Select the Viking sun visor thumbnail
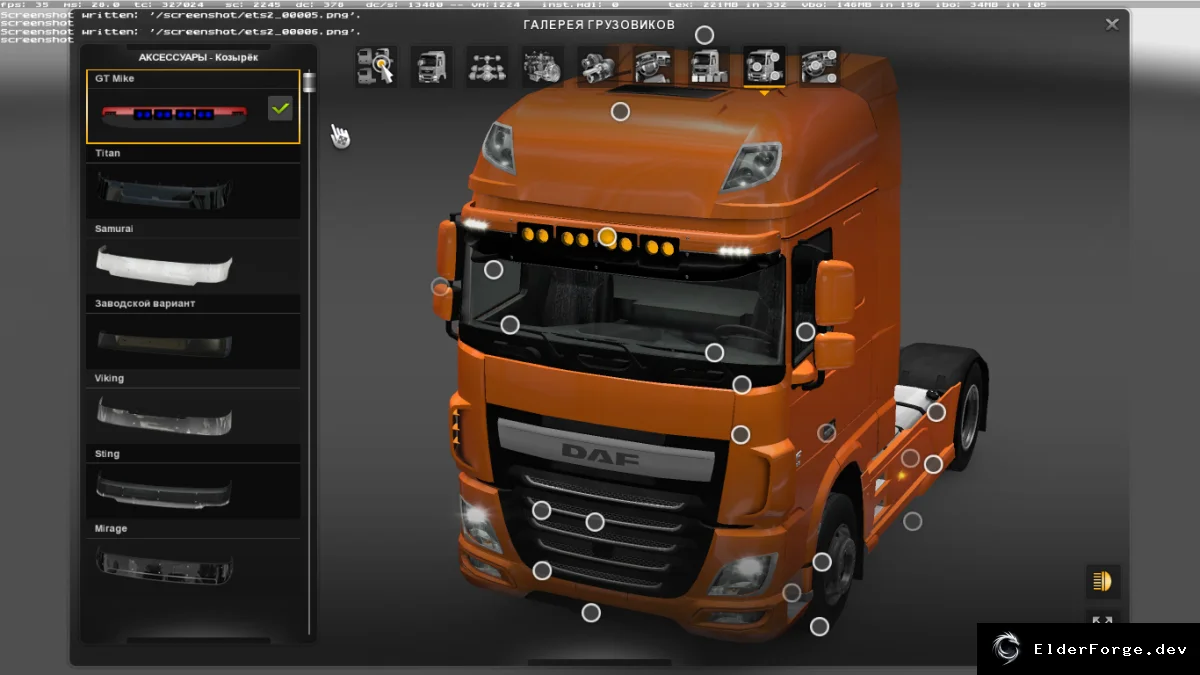Screen dimensions: 1200x675 click(x=194, y=416)
